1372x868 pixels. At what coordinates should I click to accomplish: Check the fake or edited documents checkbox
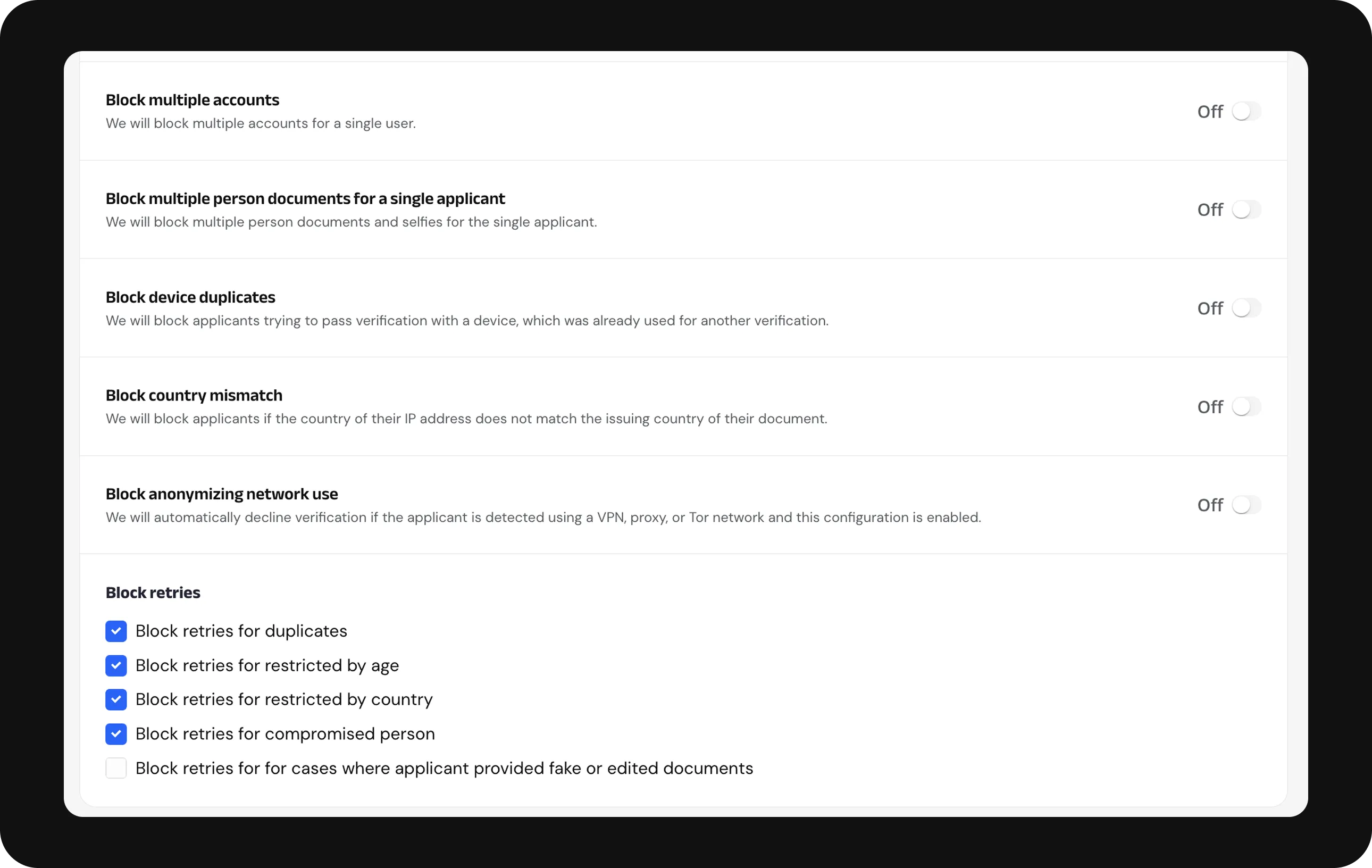[116, 768]
